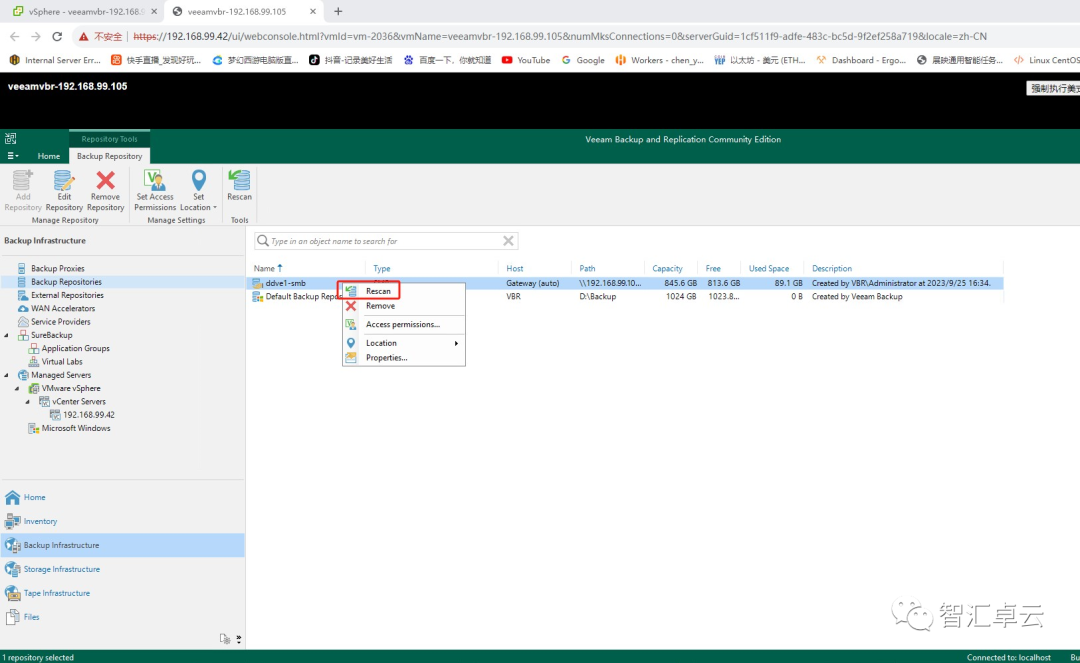Click the Repository Tools contextual tab
Screen dimensions: 1080x663
[x=109, y=139]
